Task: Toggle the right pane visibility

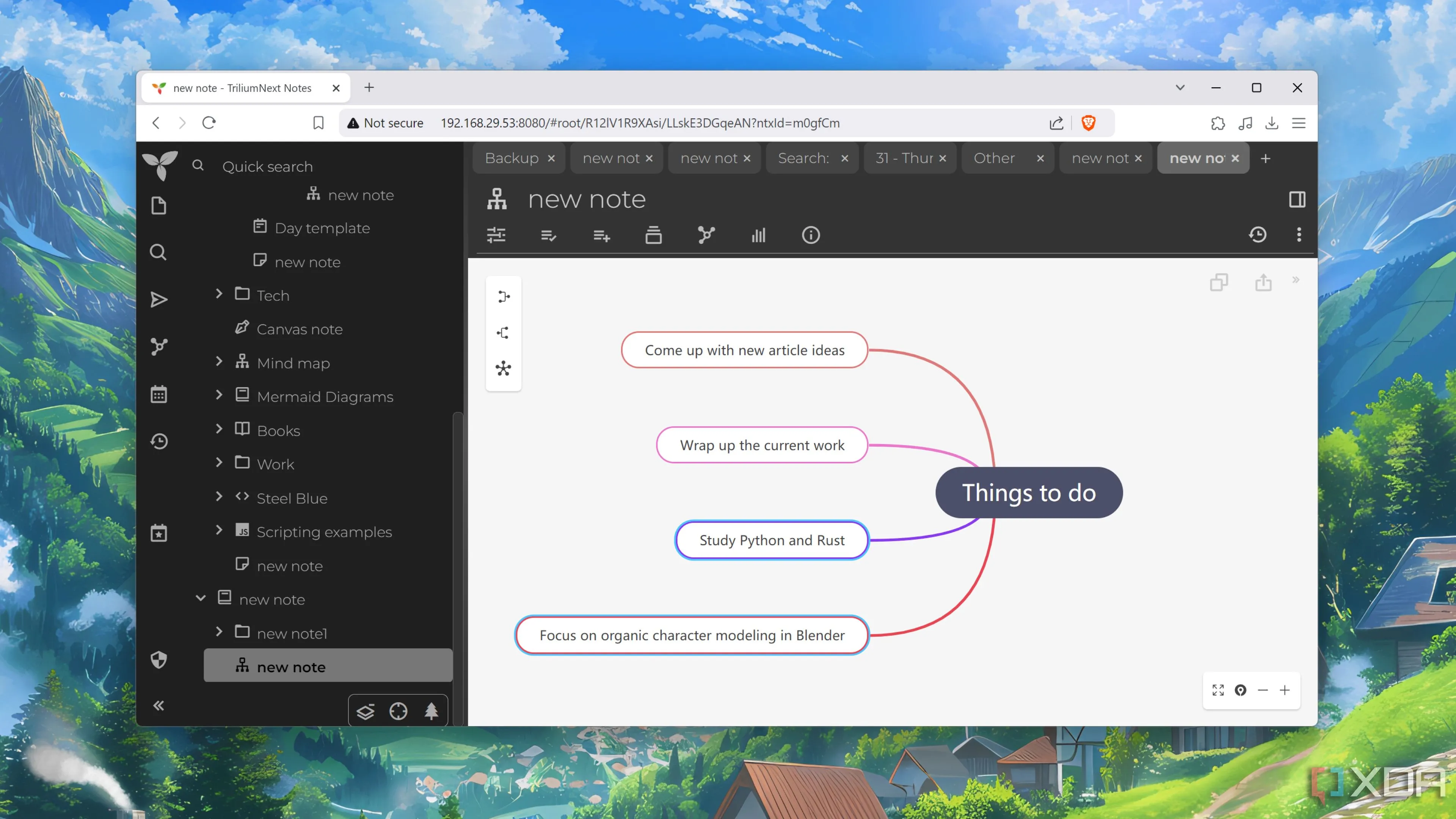Action: click(x=1297, y=199)
